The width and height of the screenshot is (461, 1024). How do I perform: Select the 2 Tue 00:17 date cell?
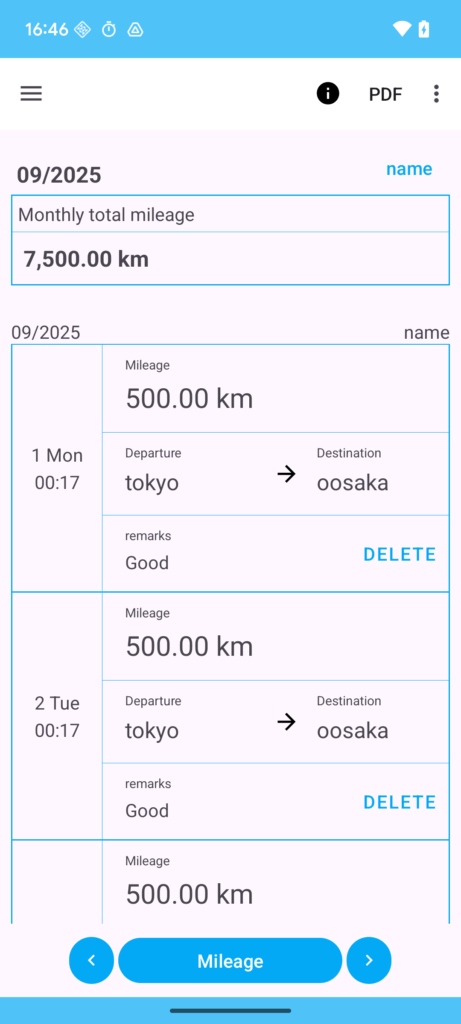pos(57,716)
